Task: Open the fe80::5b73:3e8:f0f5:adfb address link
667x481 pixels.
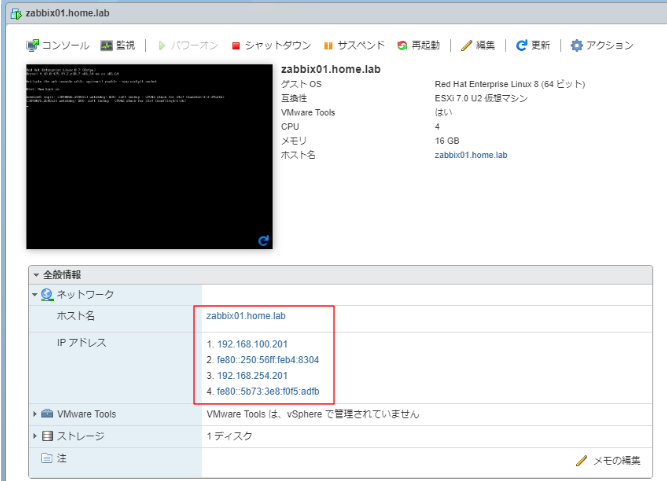Action: 268,391
